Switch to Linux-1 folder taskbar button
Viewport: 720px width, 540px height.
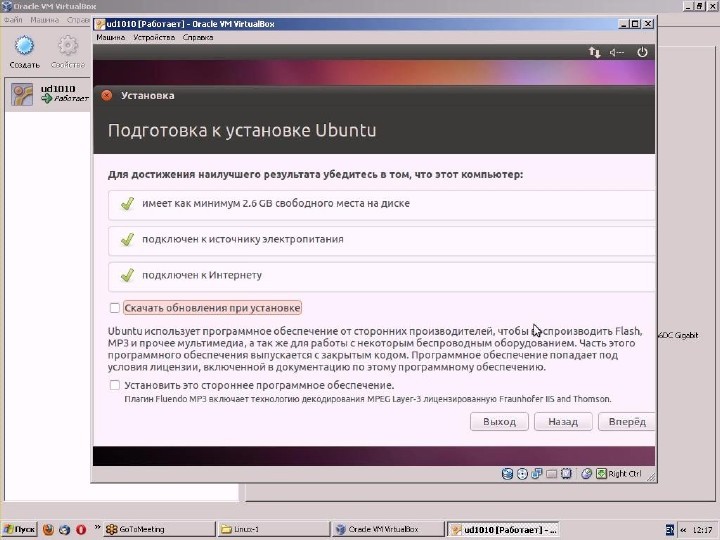[x=274, y=529]
